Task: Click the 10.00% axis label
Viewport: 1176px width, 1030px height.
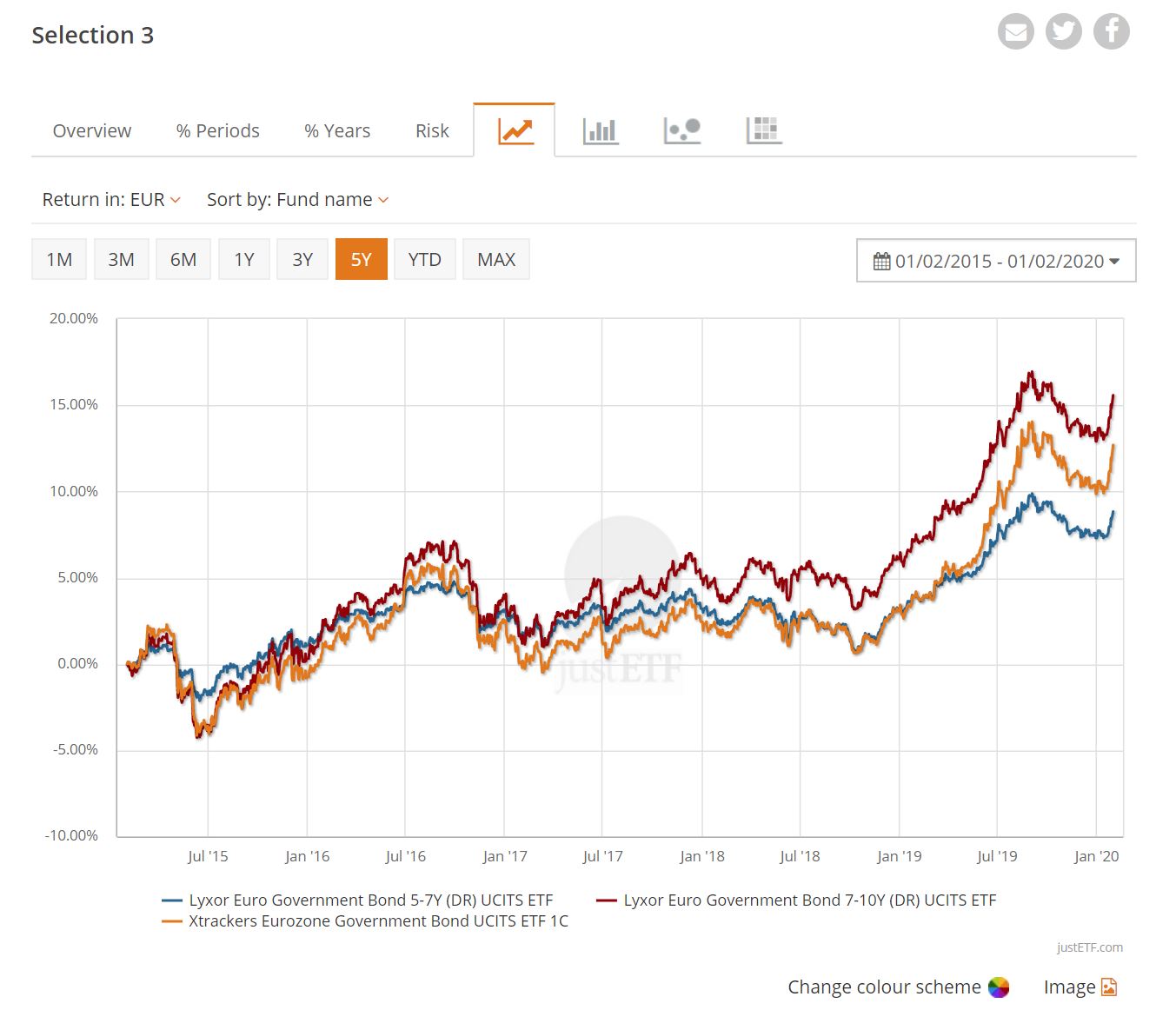Action: point(74,491)
